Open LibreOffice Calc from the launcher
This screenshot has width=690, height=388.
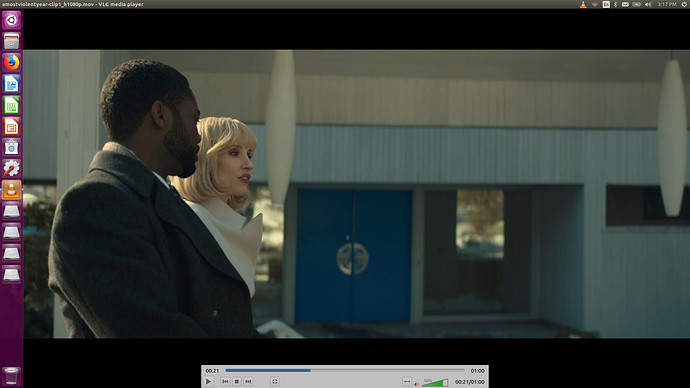(11, 105)
